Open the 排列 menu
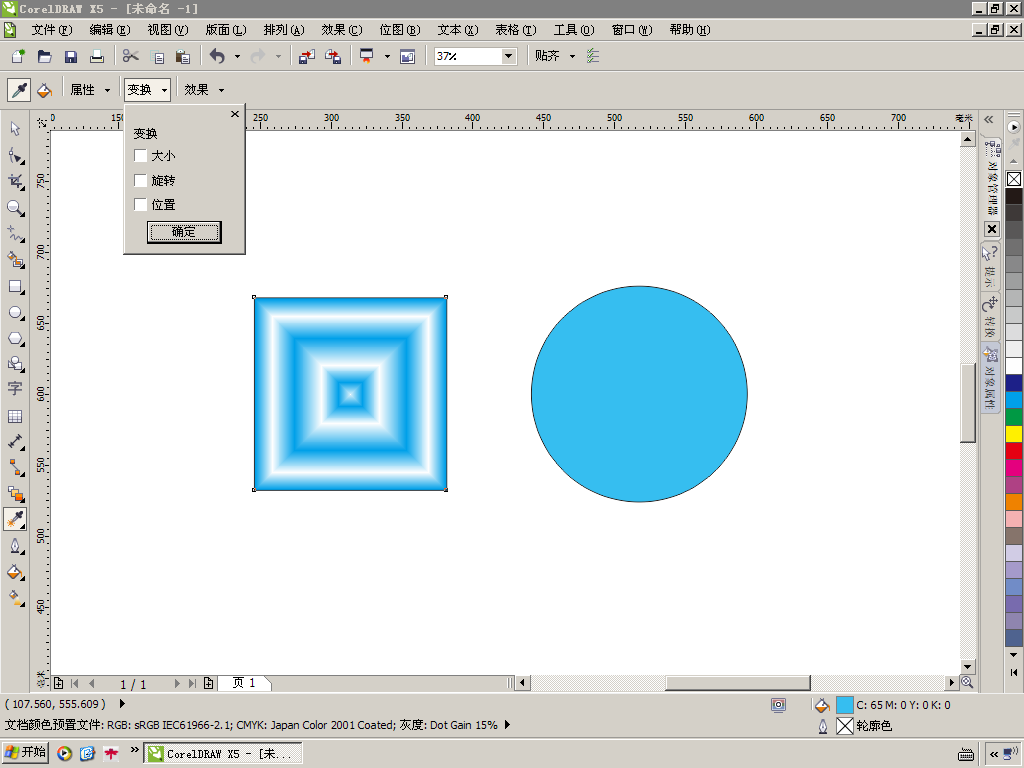The height and width of the screenshot is (768, 1024). pyautogui.click(x=283, y=30)
